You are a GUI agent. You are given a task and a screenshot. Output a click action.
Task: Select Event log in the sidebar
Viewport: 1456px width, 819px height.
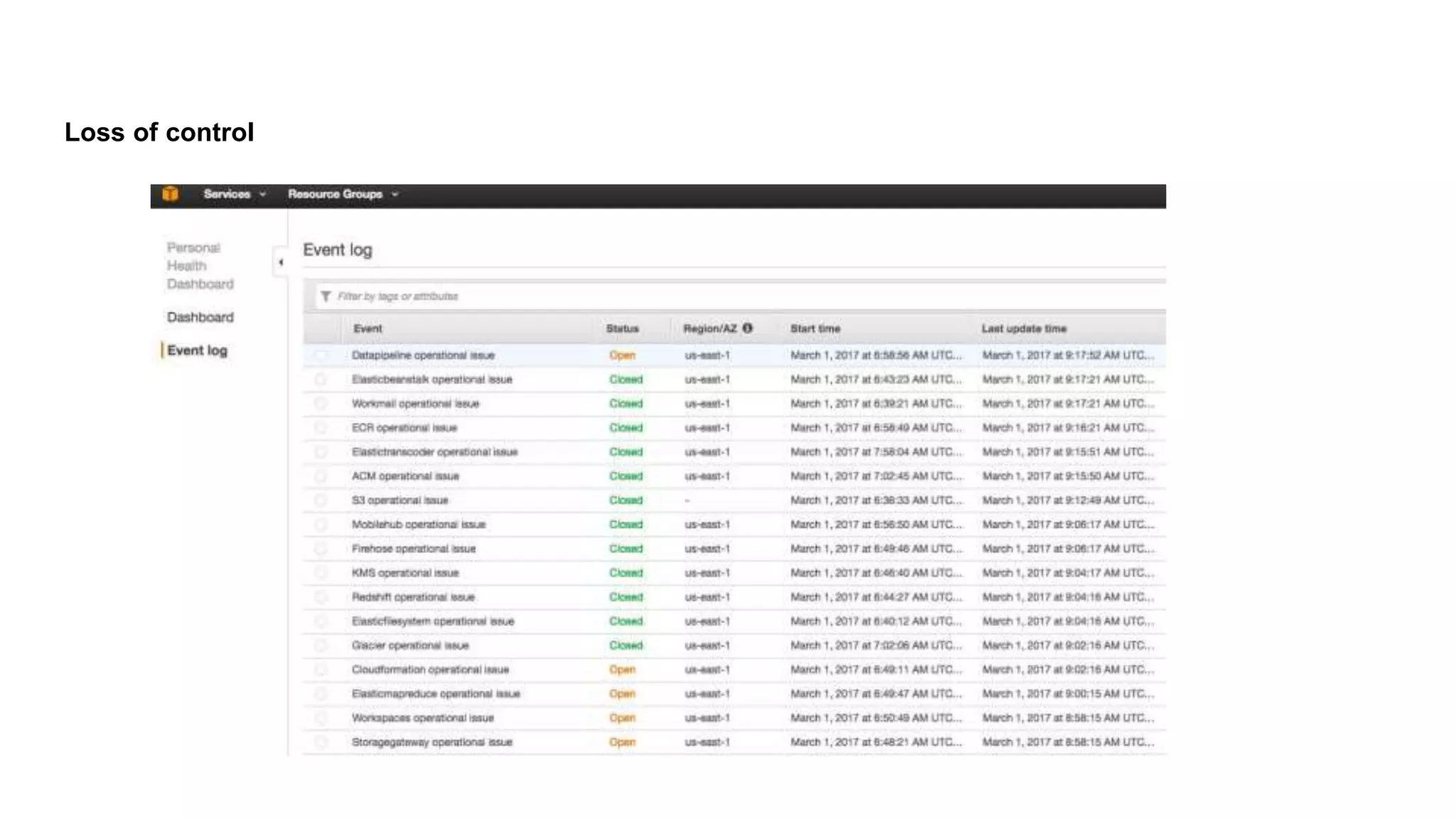(x=197, y=350)
